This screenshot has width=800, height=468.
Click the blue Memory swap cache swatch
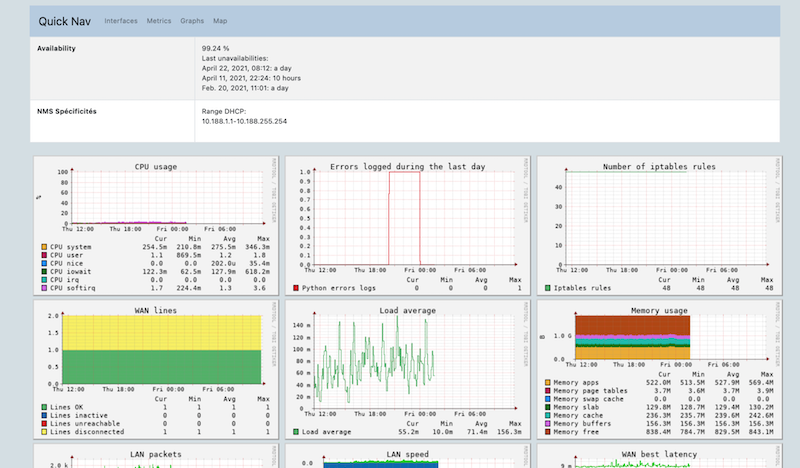[x=547, y=399]
